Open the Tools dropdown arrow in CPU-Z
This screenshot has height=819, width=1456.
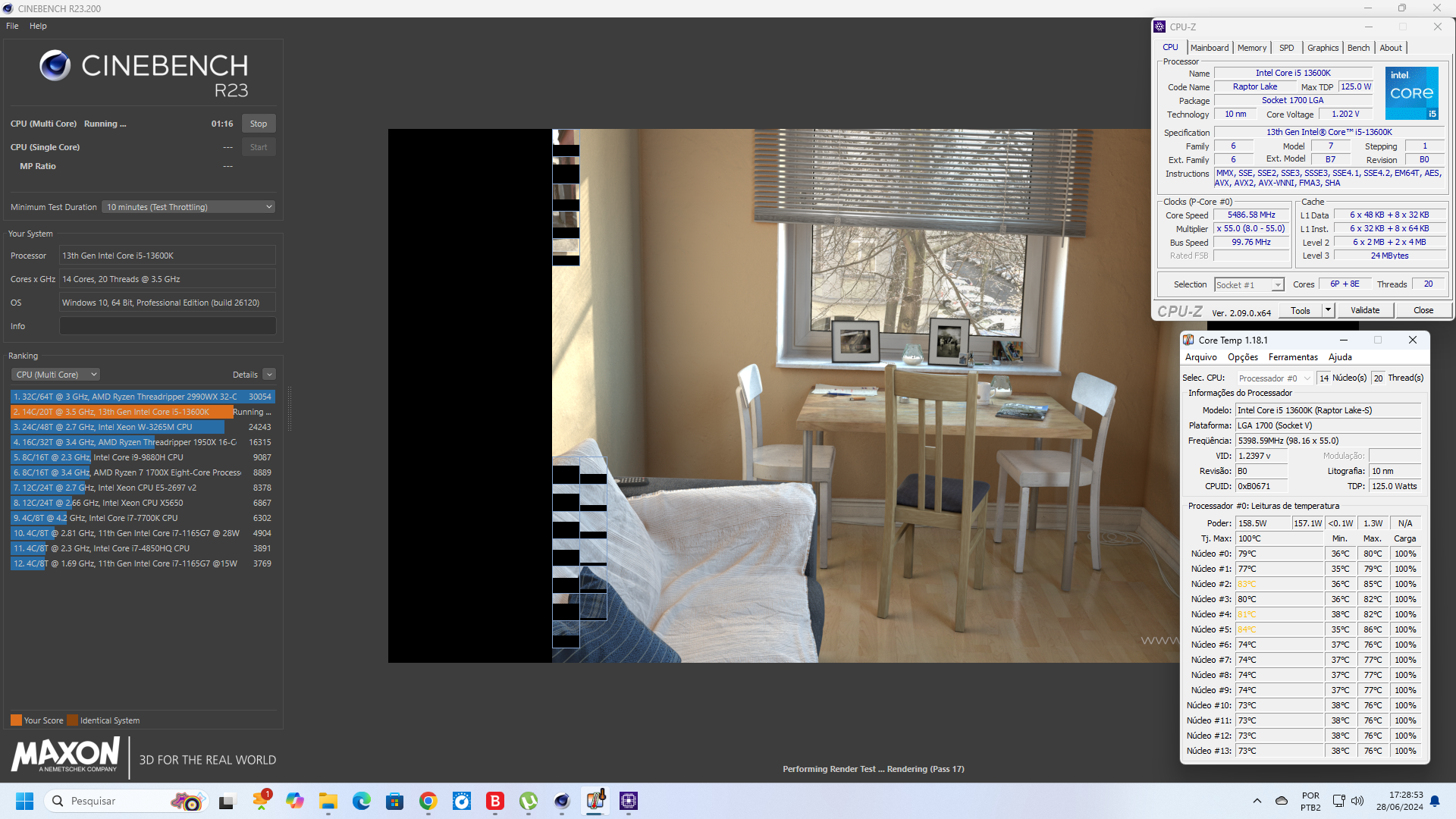(1328, 310)
